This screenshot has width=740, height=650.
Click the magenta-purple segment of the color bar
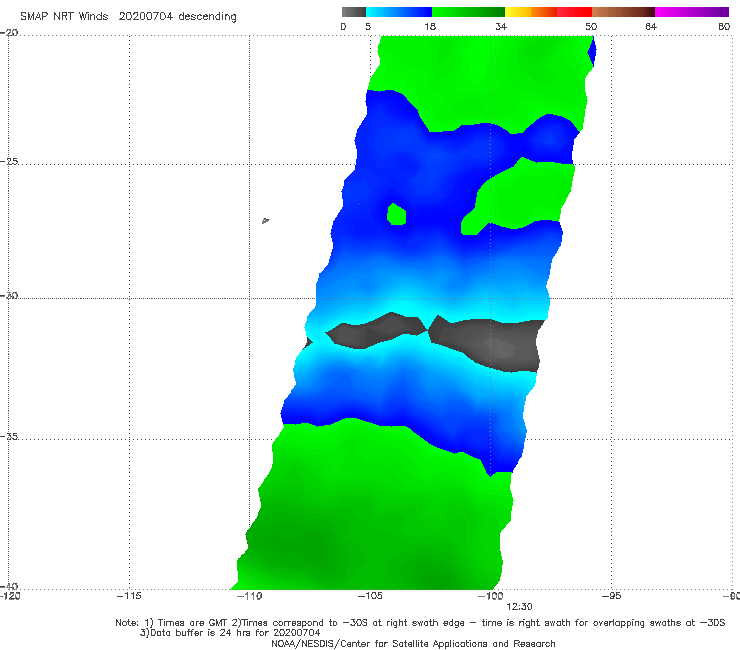pyautogui.click(x=692, y=12)
